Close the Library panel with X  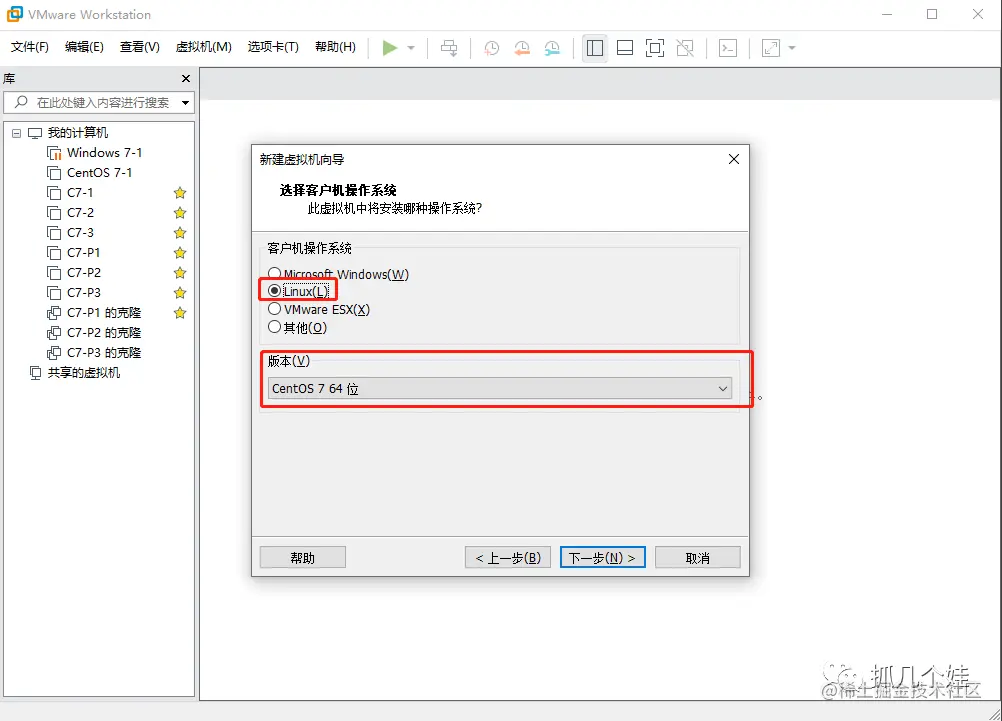[x=186, y=79]
